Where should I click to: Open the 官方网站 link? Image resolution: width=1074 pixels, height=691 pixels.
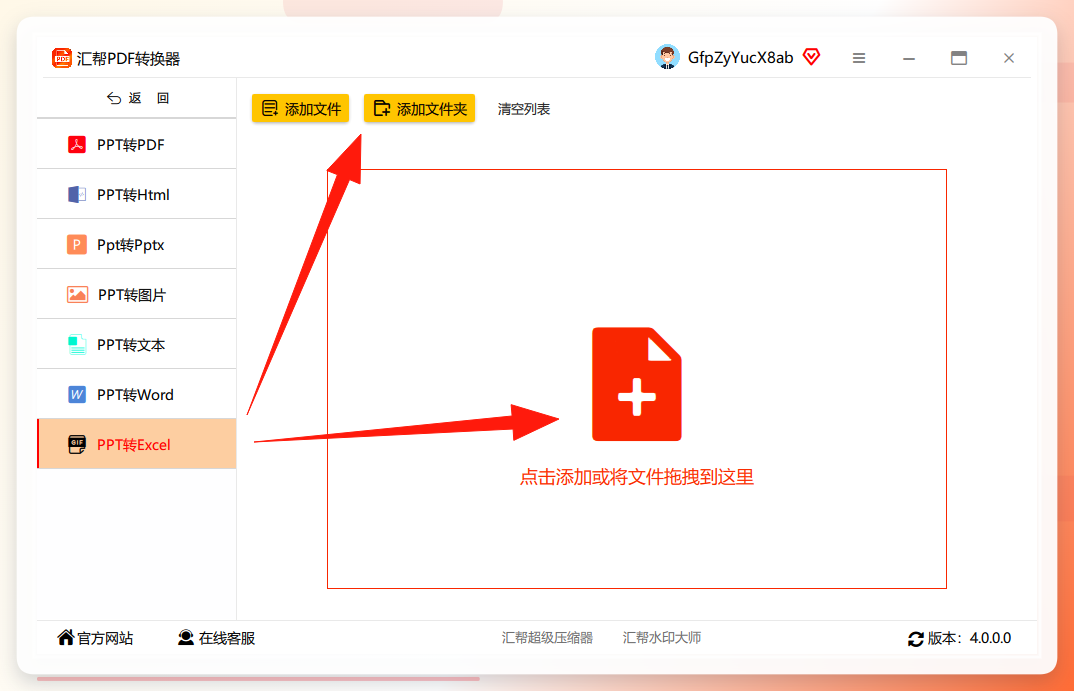click(x=95, y=638)
